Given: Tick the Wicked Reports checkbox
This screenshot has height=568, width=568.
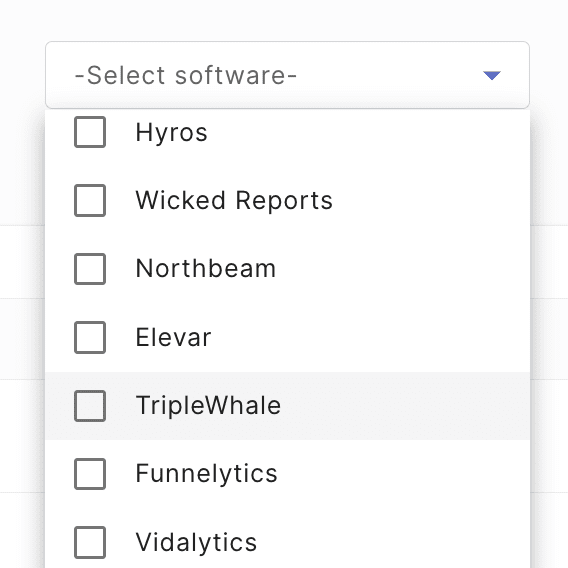Looking at the screenshot, I should (x=90, y=200).
